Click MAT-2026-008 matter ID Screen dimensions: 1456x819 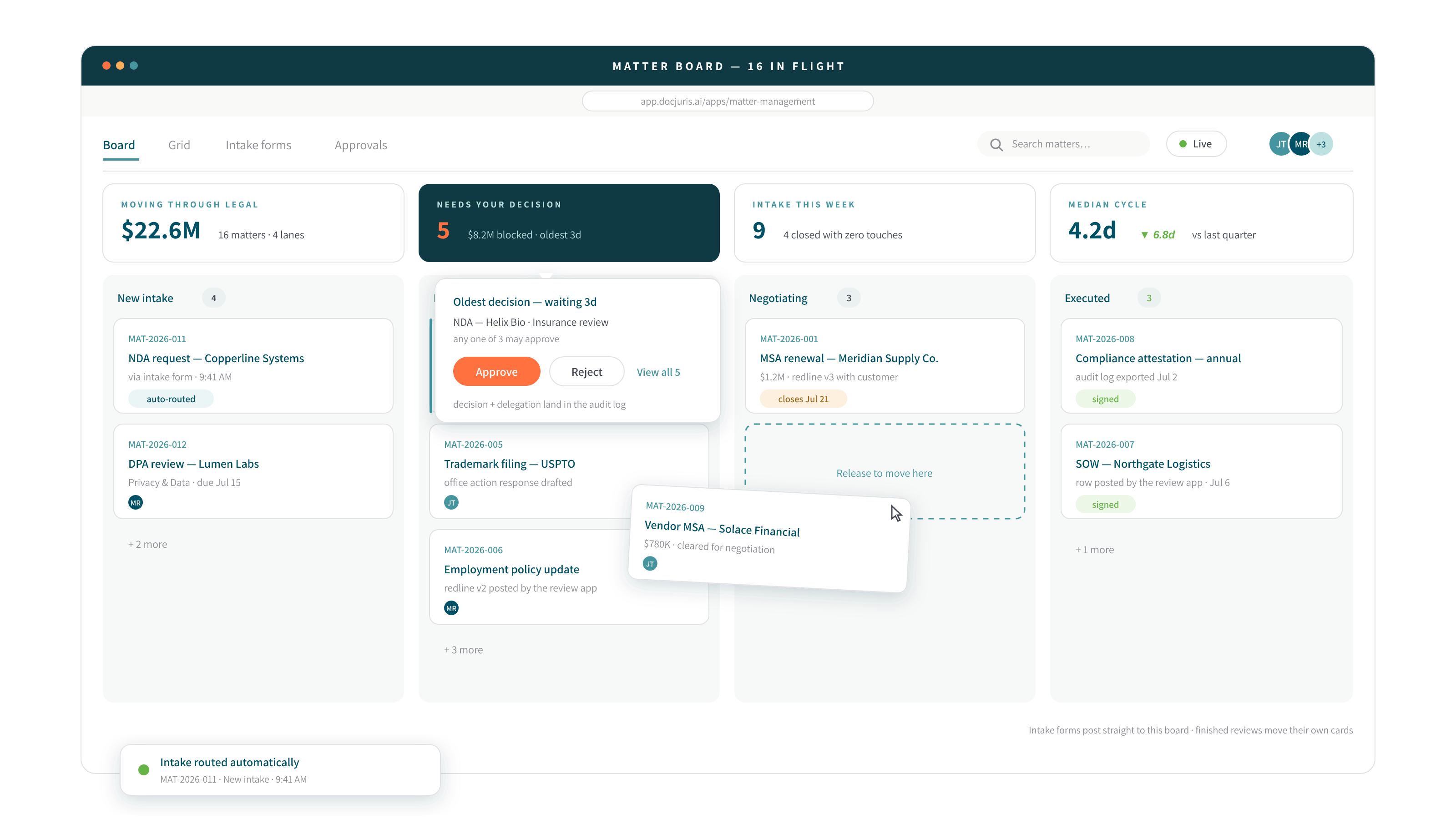pos(1104,339)
